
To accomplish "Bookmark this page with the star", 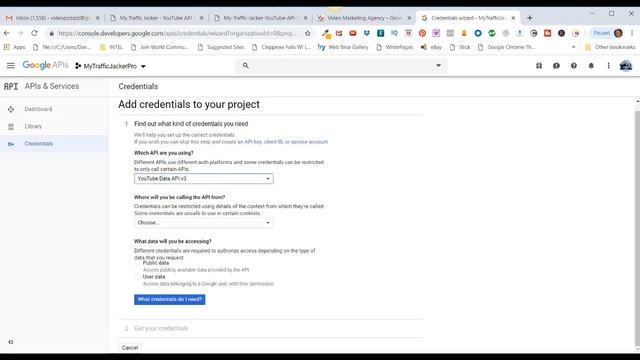I will (x=308, y=33).
